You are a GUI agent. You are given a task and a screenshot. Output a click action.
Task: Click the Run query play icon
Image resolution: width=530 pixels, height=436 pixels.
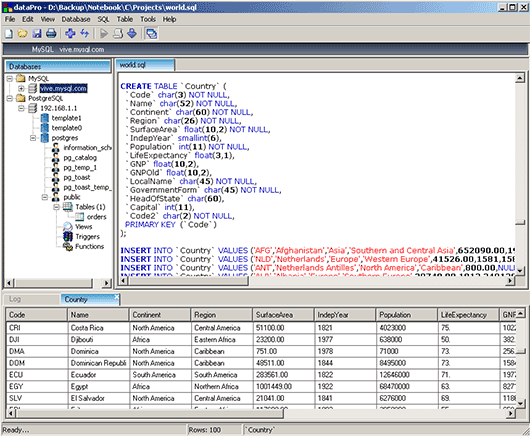[x=104, y=33]
